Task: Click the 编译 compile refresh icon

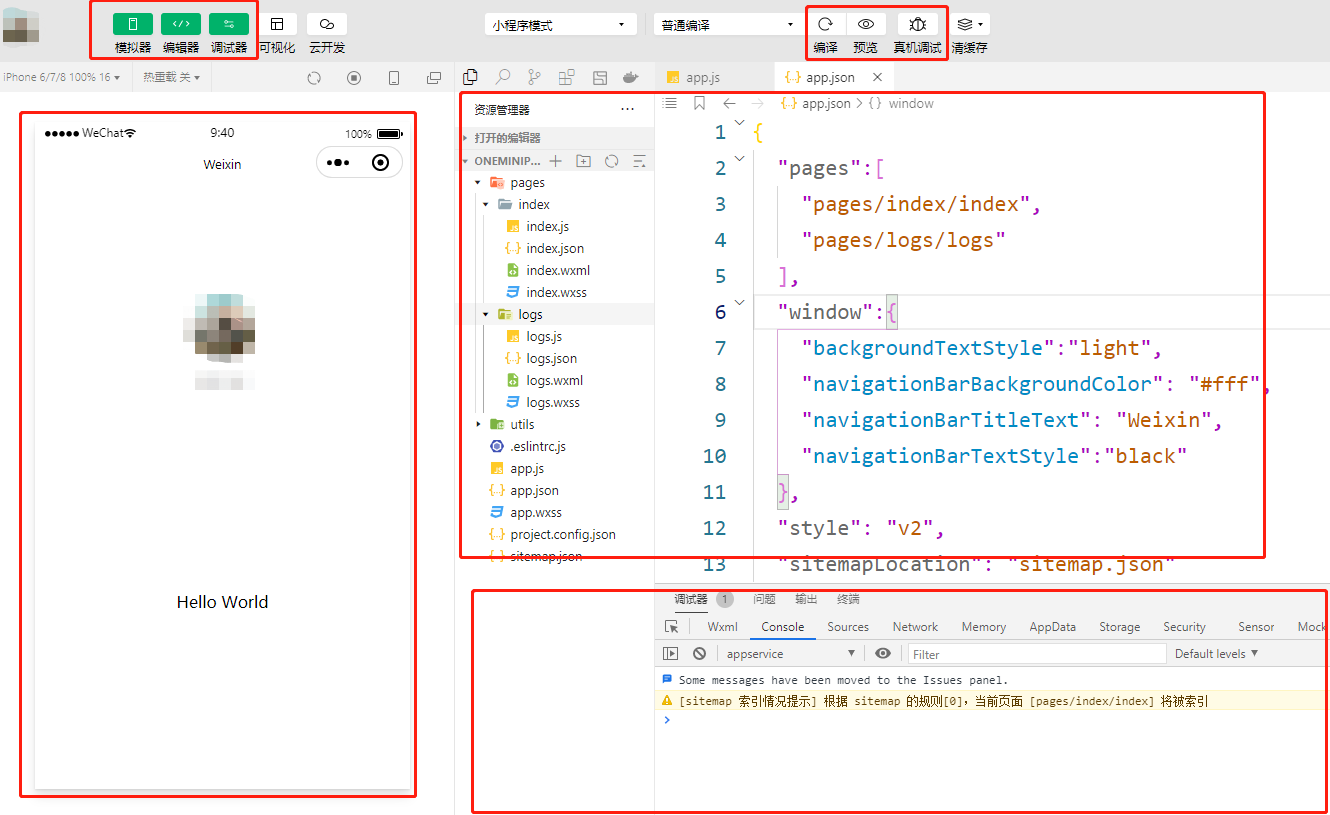Action: [826, 24]
